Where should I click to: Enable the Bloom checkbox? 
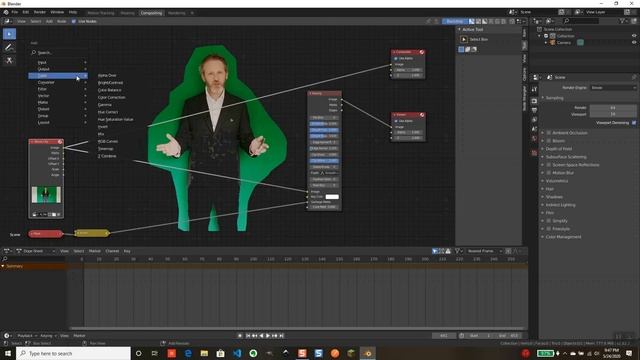pyautogui.click(x=549, y=140)
